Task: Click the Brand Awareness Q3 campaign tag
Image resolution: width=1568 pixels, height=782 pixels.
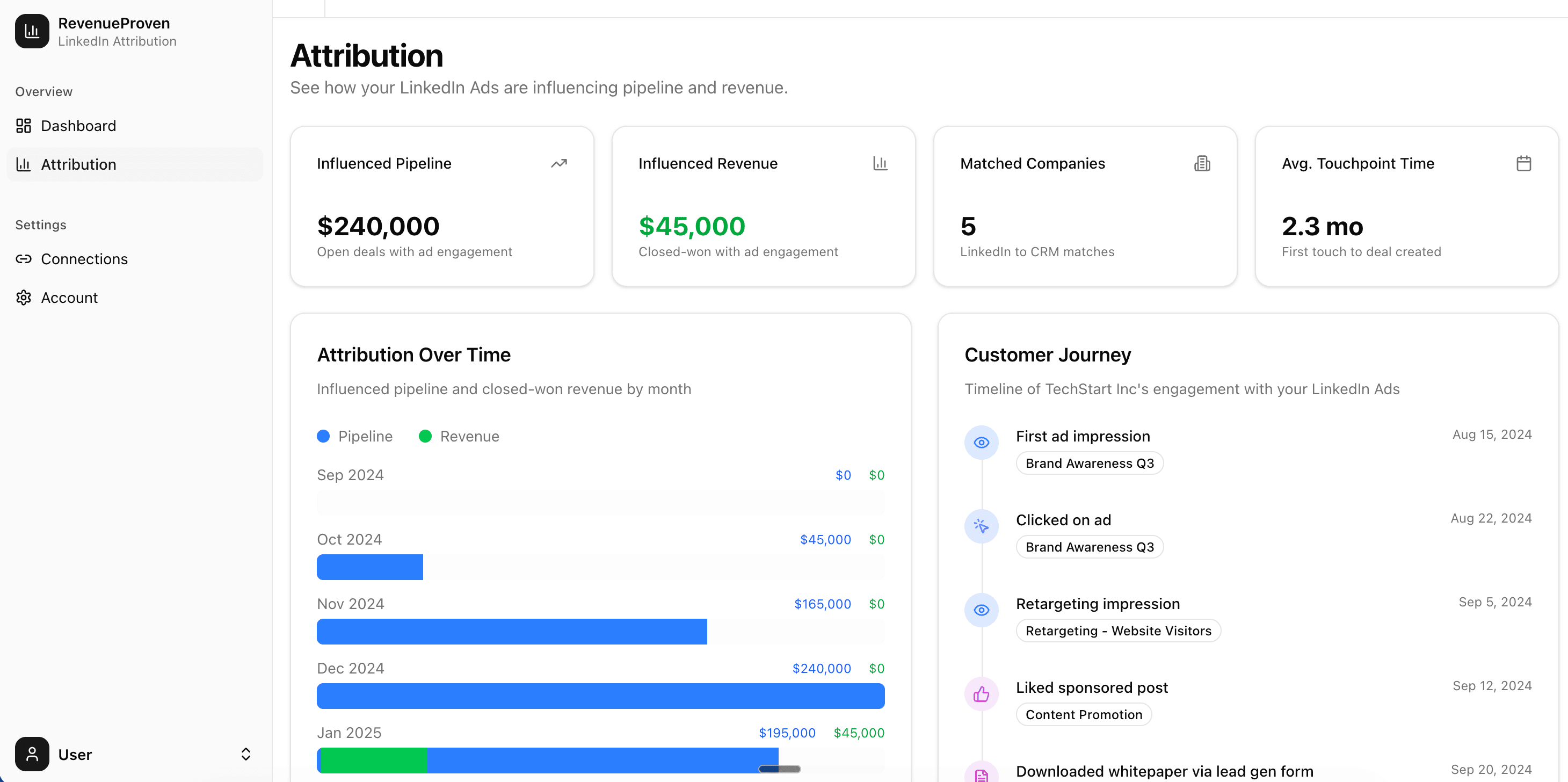Action: [x=1089, y=463]
